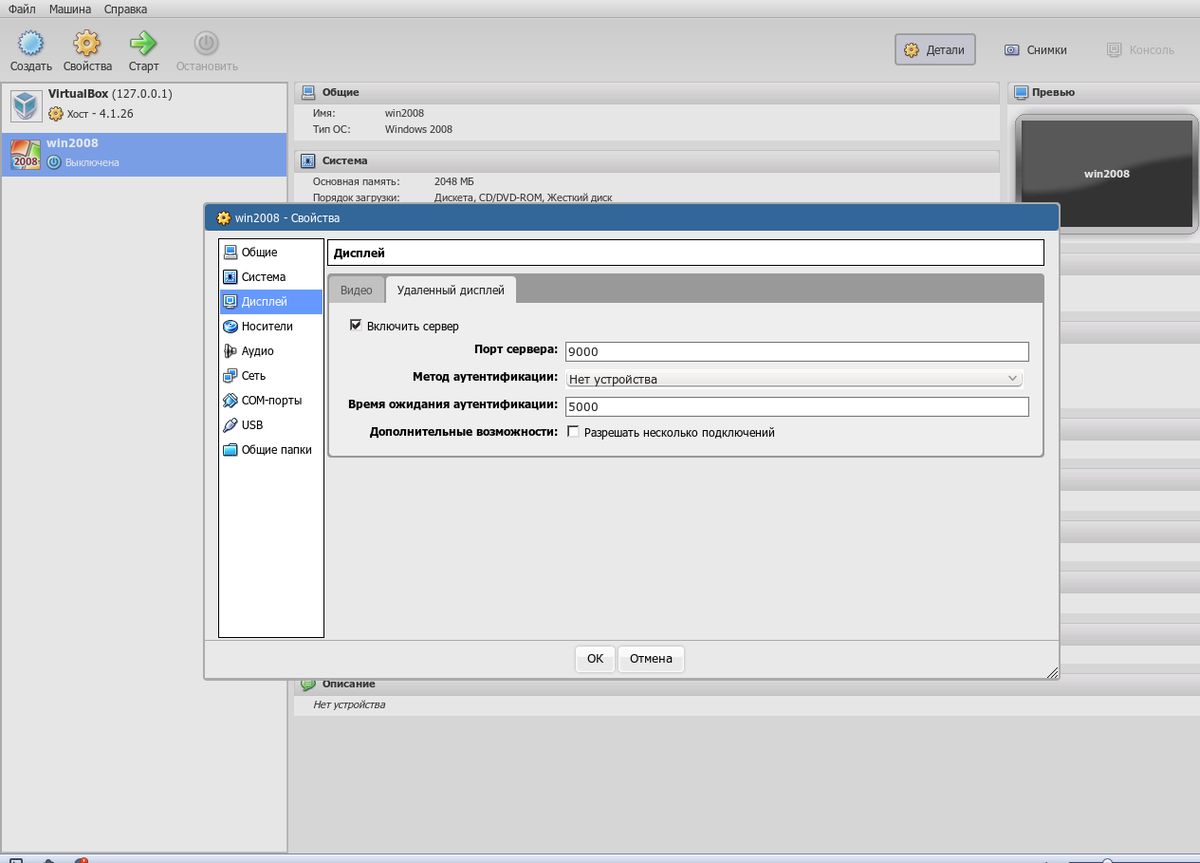Image resolution: width=1200 pixels, height=863 pixels.
Task: Click Время ожидания аутентификации input field
Action: [797, 407]
